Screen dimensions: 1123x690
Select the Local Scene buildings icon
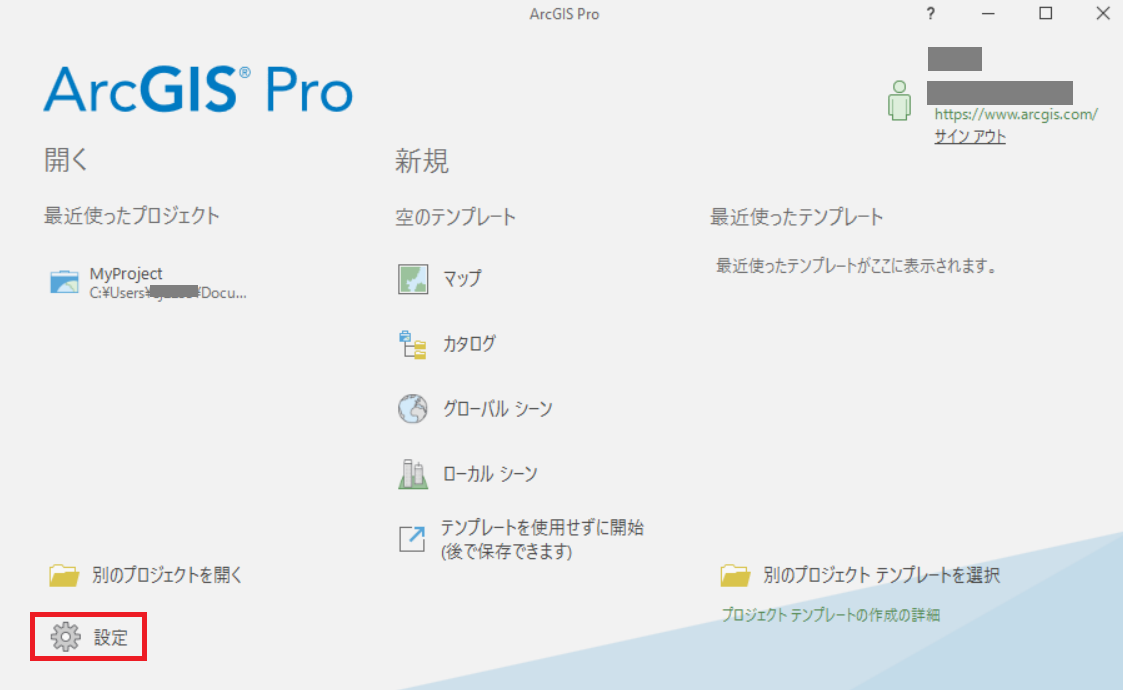(413, 474)
